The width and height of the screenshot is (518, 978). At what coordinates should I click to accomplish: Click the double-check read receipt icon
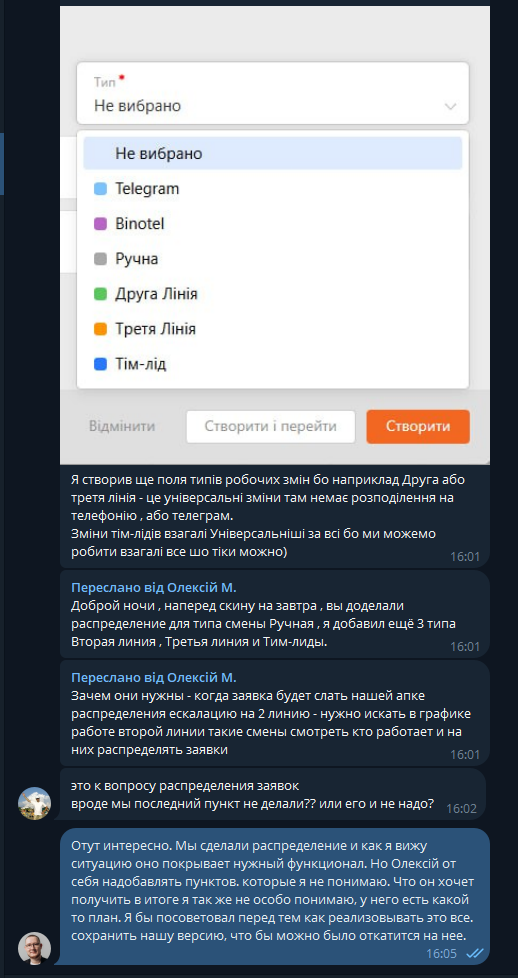click(476, 954)
